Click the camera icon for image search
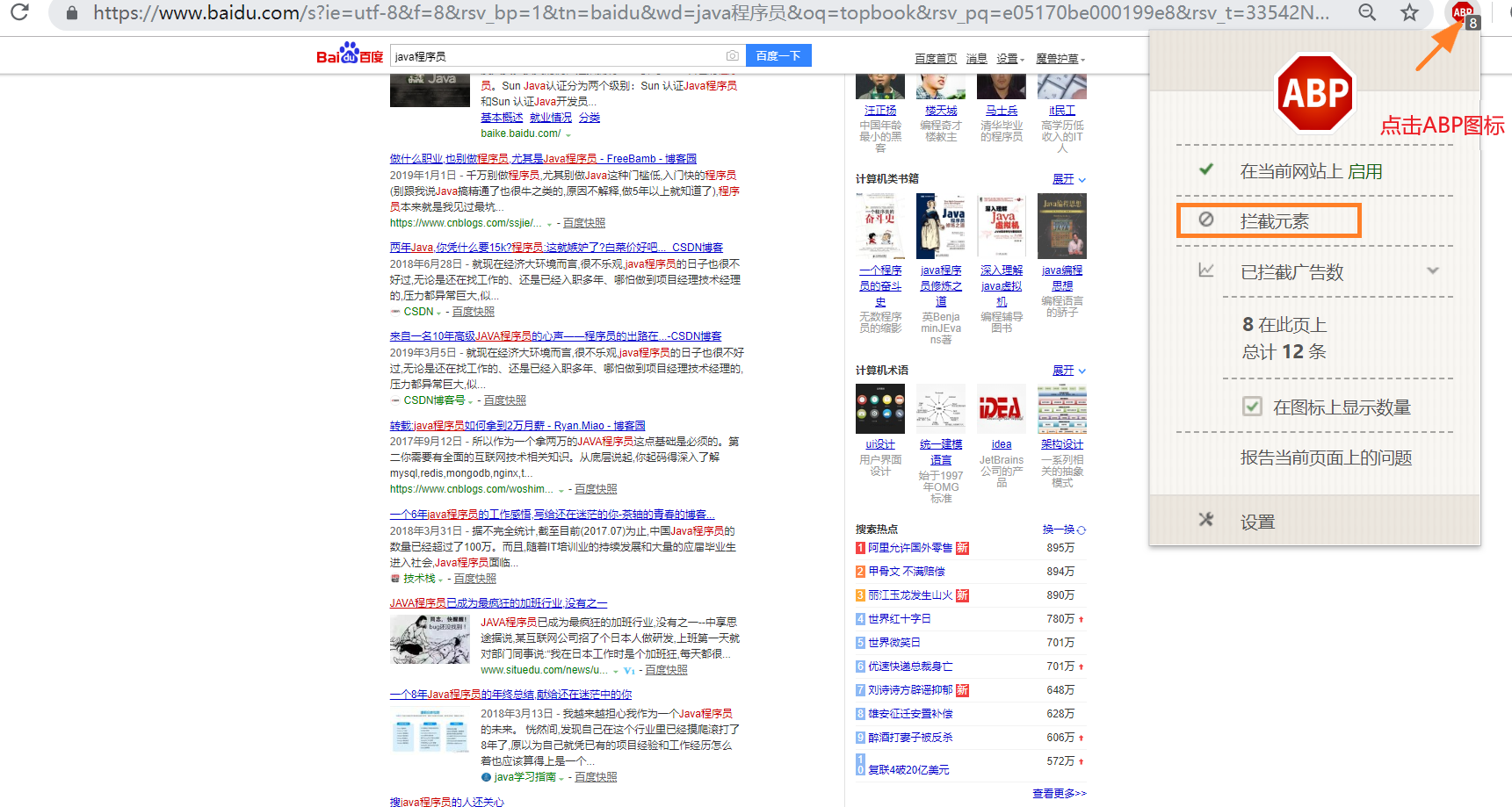 point(732,54)
